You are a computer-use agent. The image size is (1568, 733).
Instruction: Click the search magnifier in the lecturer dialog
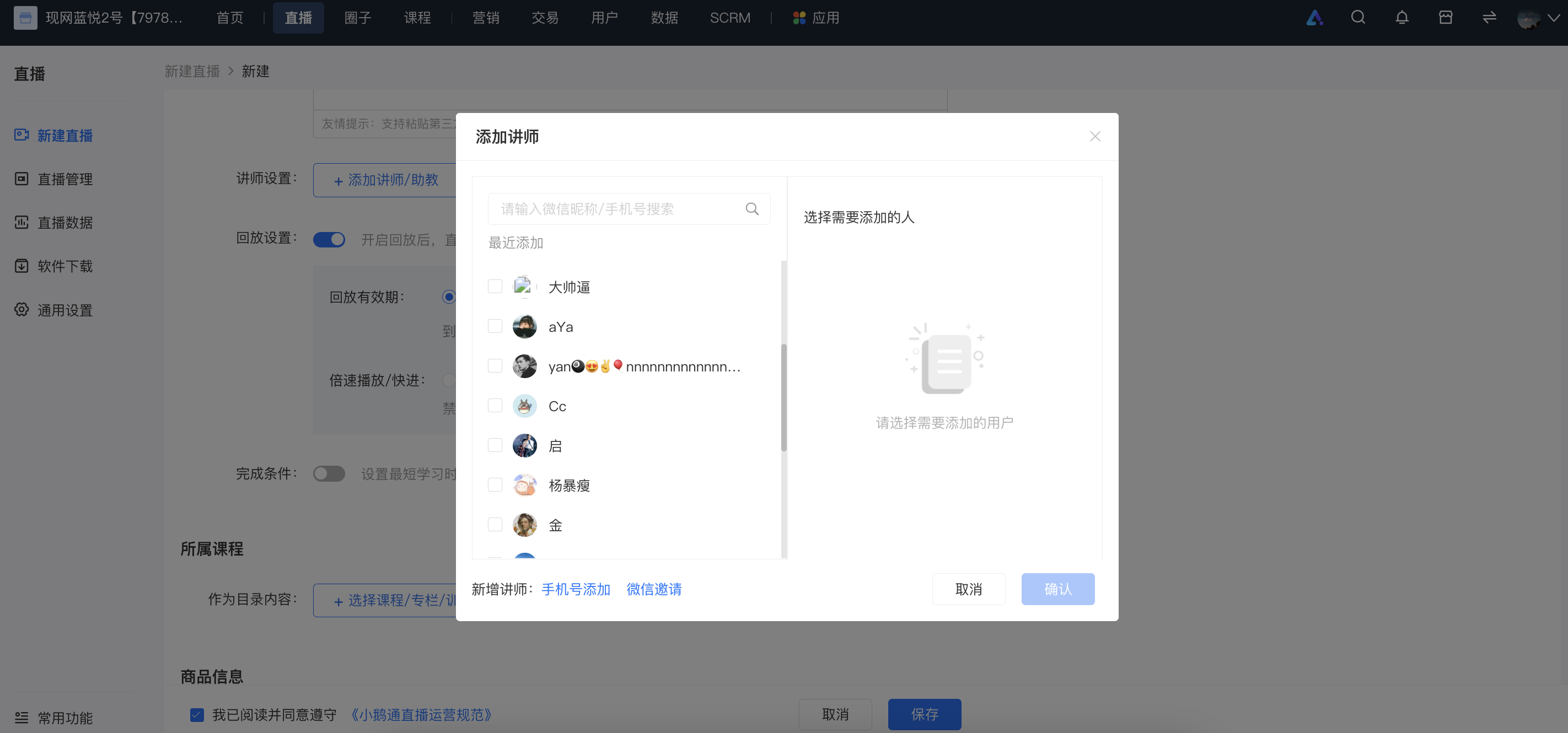tap(751, 209)
